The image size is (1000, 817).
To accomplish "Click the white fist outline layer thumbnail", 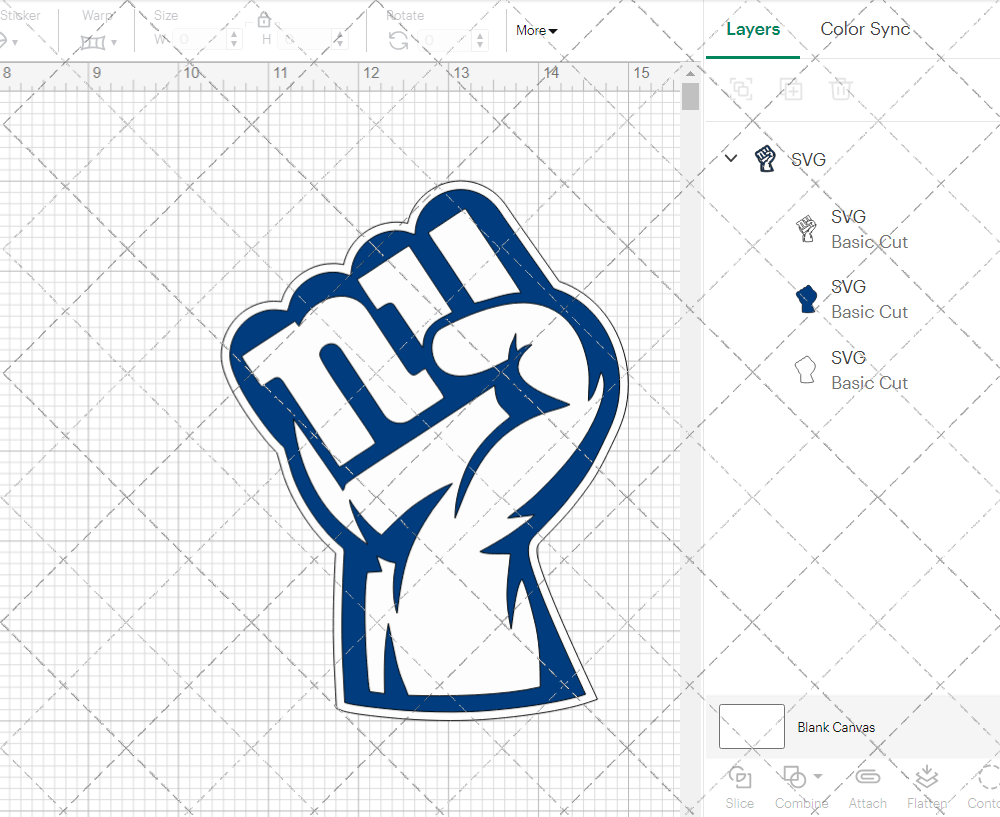I will point(805,369).
